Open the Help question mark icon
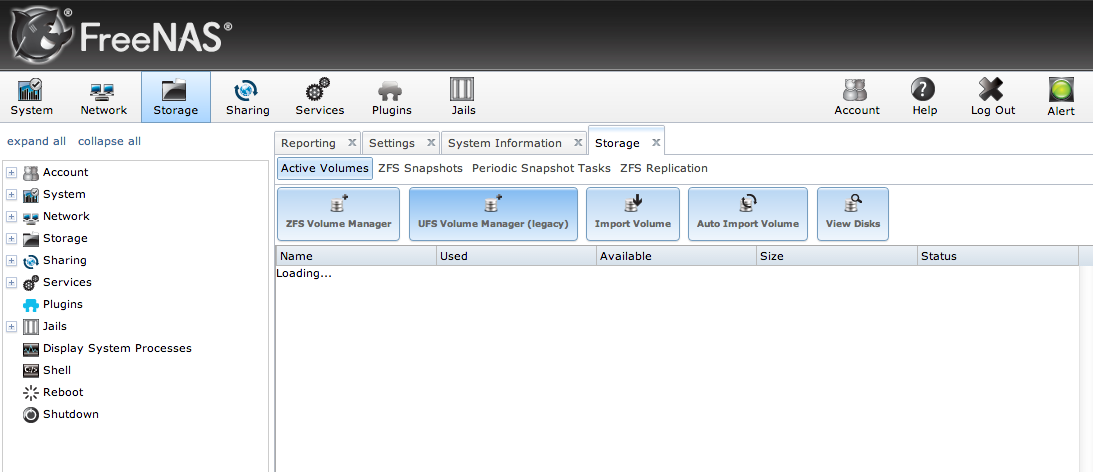 tap(924, 97)
